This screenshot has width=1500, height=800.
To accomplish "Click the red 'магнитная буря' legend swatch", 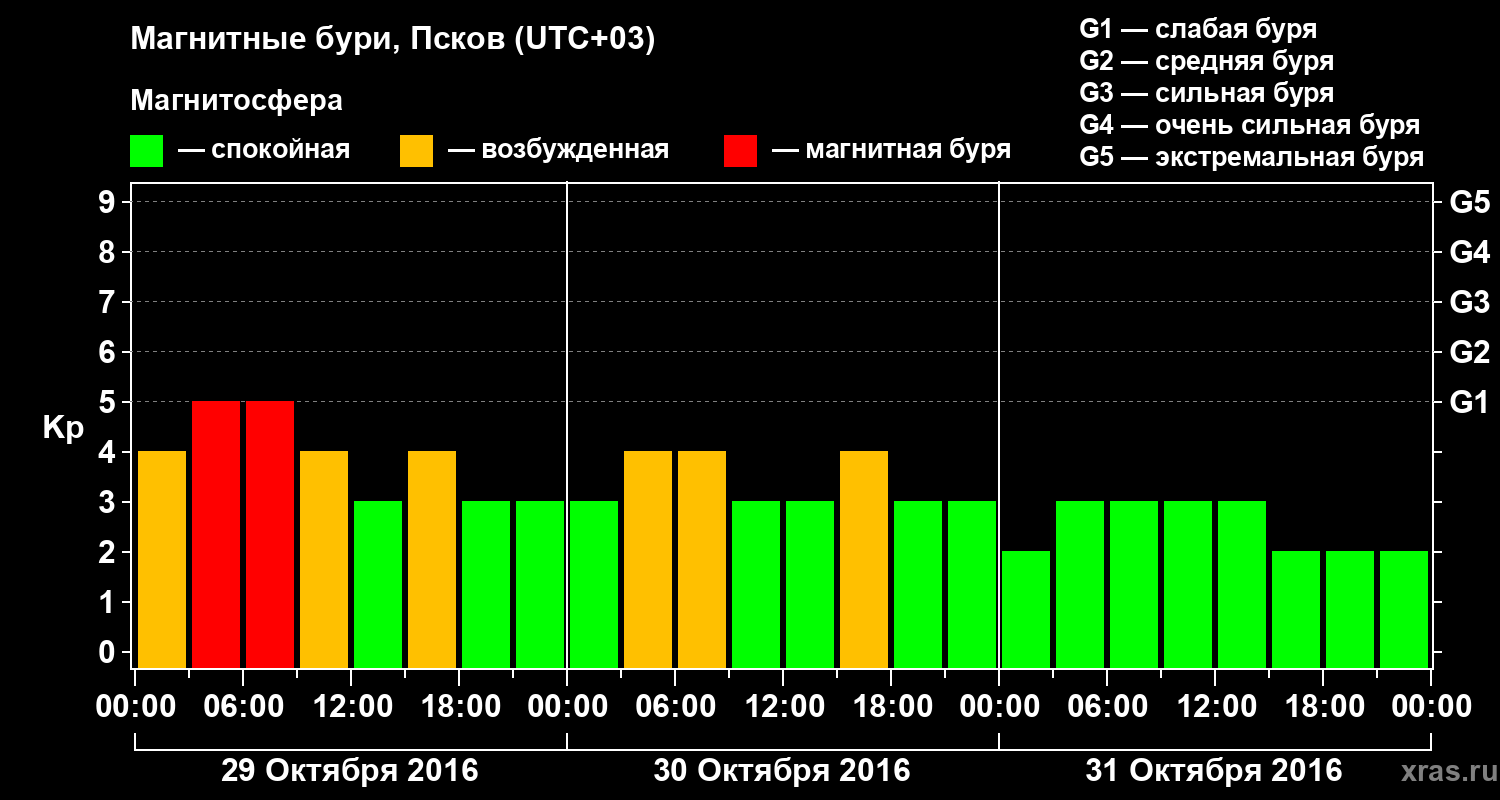I will click(x=740, y=151).
